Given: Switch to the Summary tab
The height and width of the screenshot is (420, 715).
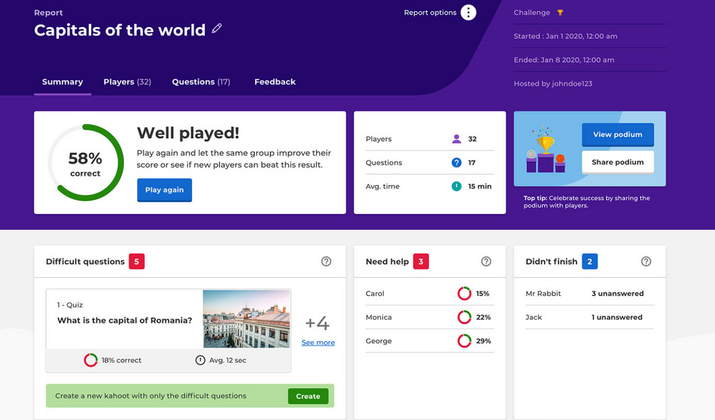Looking at the screenshot, I should click(x=62, y=82).
